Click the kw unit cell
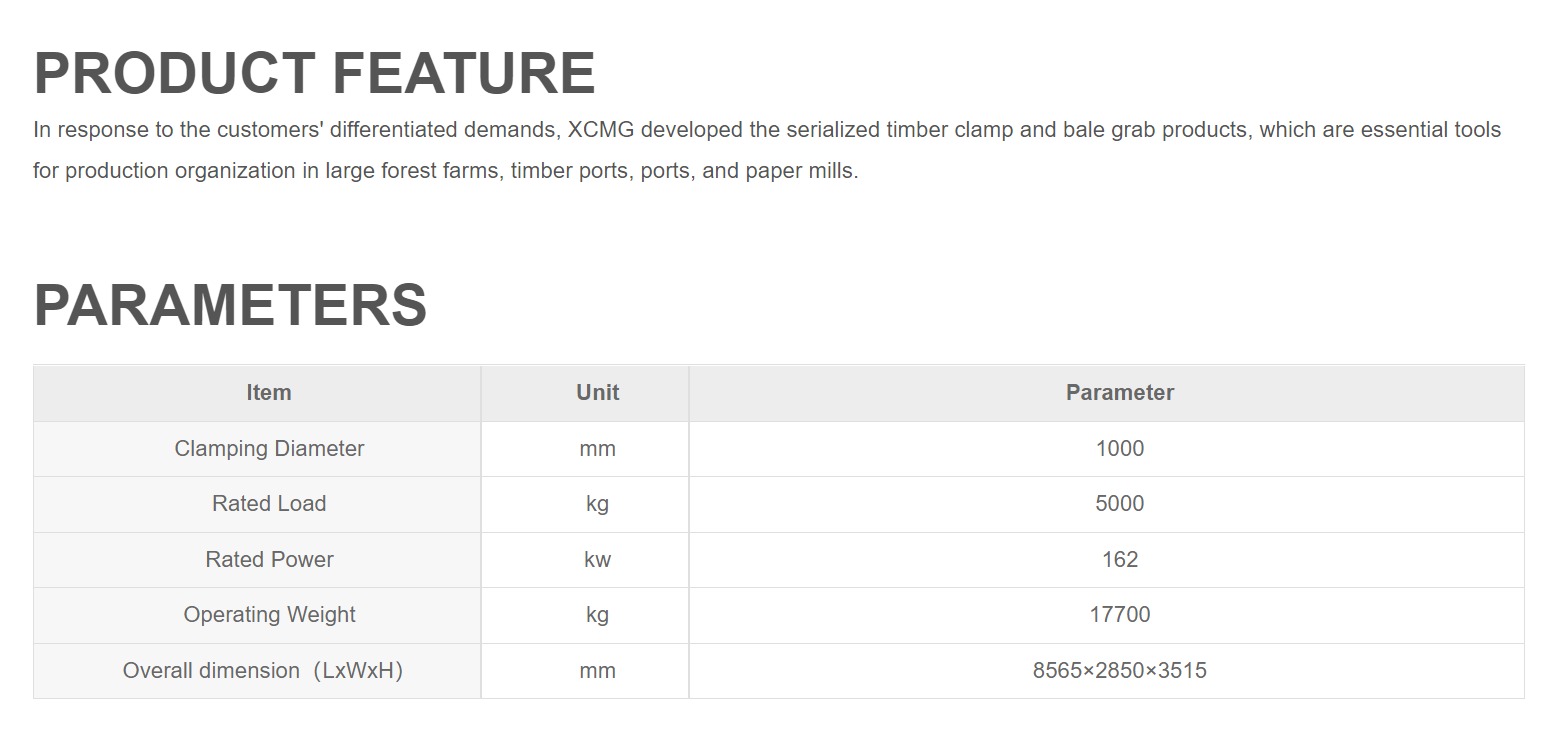 coord(597,560)
